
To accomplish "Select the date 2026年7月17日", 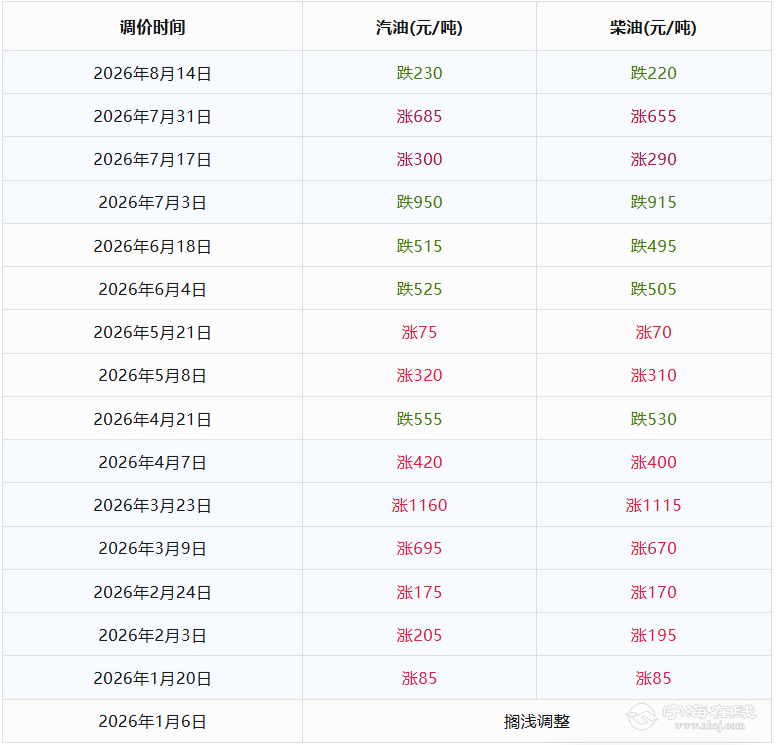I will (152, 160).
